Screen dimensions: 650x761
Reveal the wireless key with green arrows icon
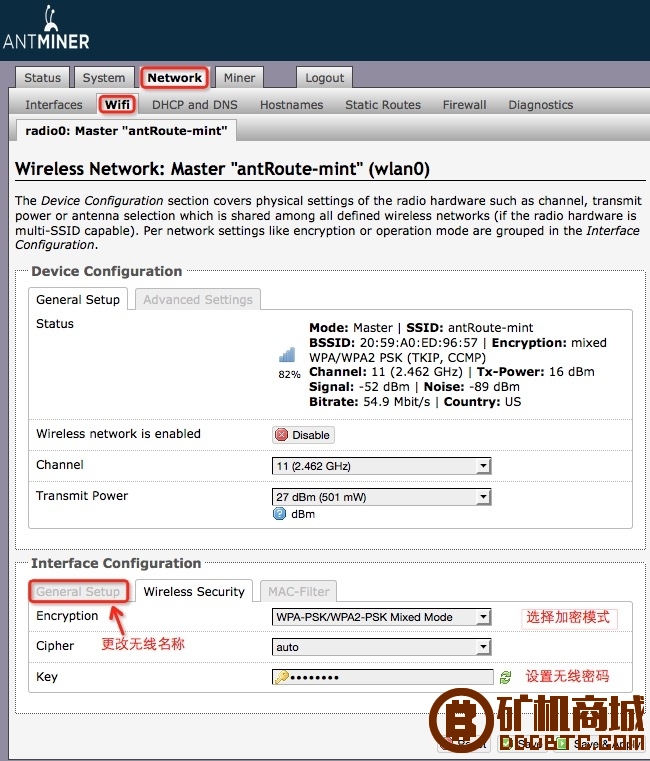[505, 677]
